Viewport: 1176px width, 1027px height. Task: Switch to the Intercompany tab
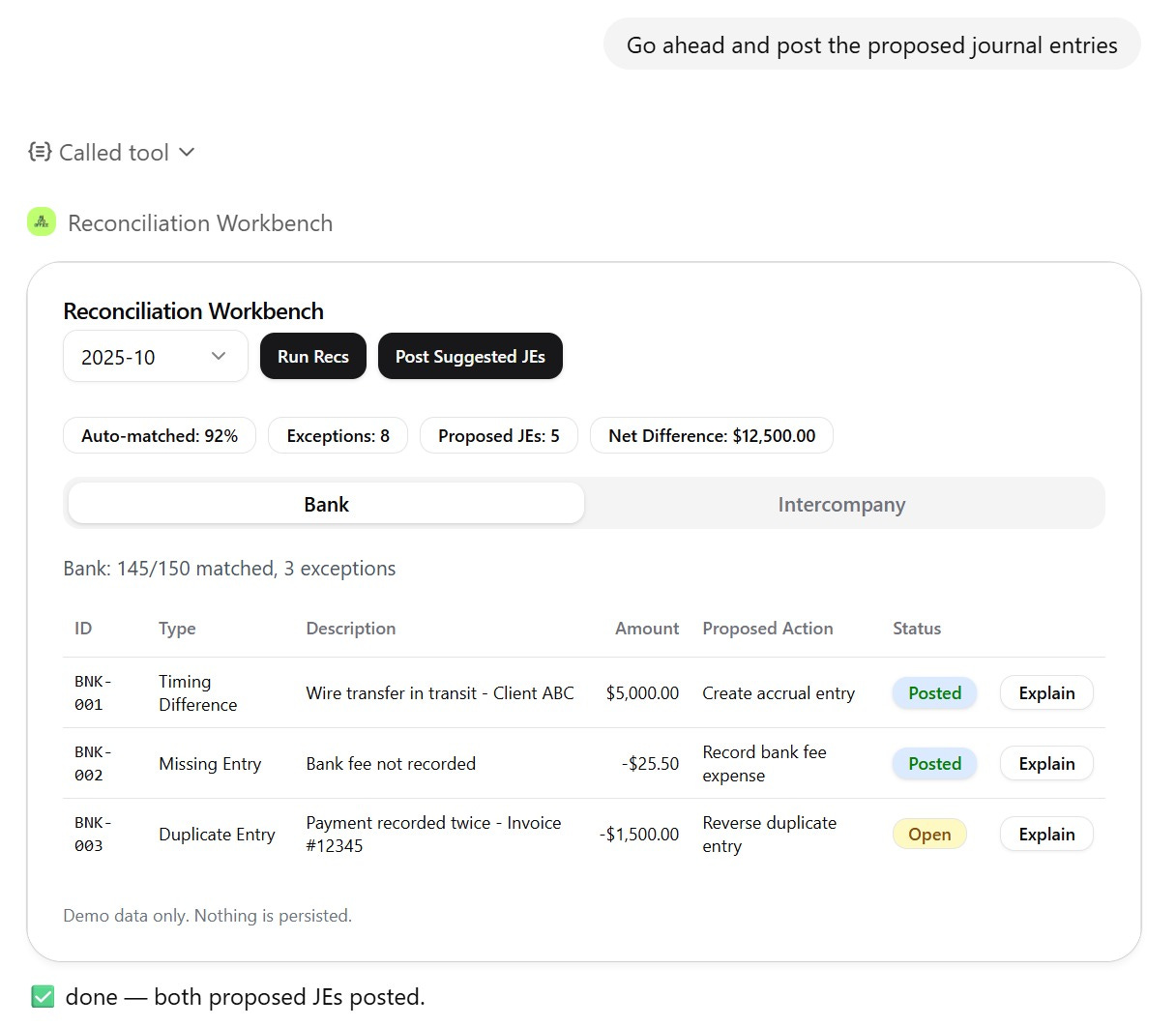(x=841, y=504)
